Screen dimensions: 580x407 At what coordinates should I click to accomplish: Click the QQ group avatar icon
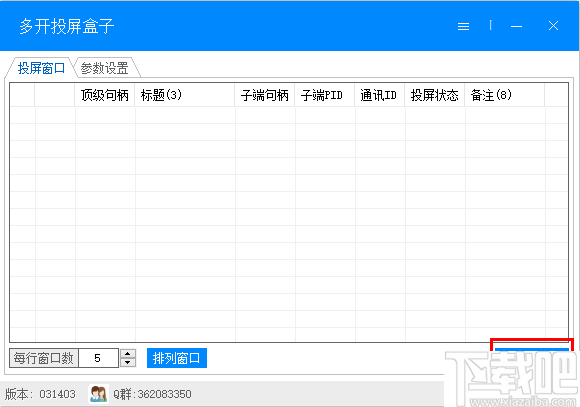pos(98,394)
